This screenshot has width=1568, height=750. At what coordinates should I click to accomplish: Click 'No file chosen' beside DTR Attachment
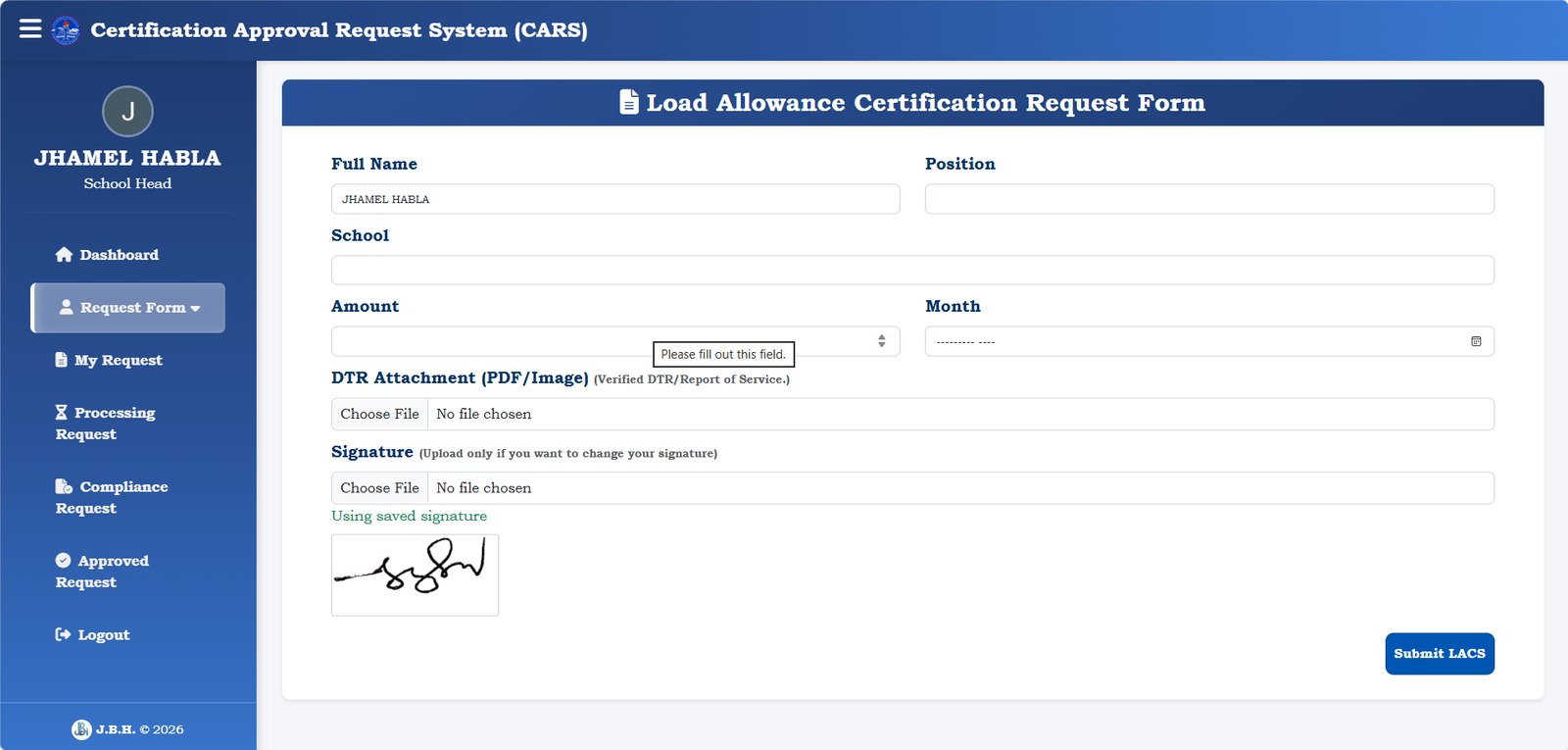click(x=483, y=414)
